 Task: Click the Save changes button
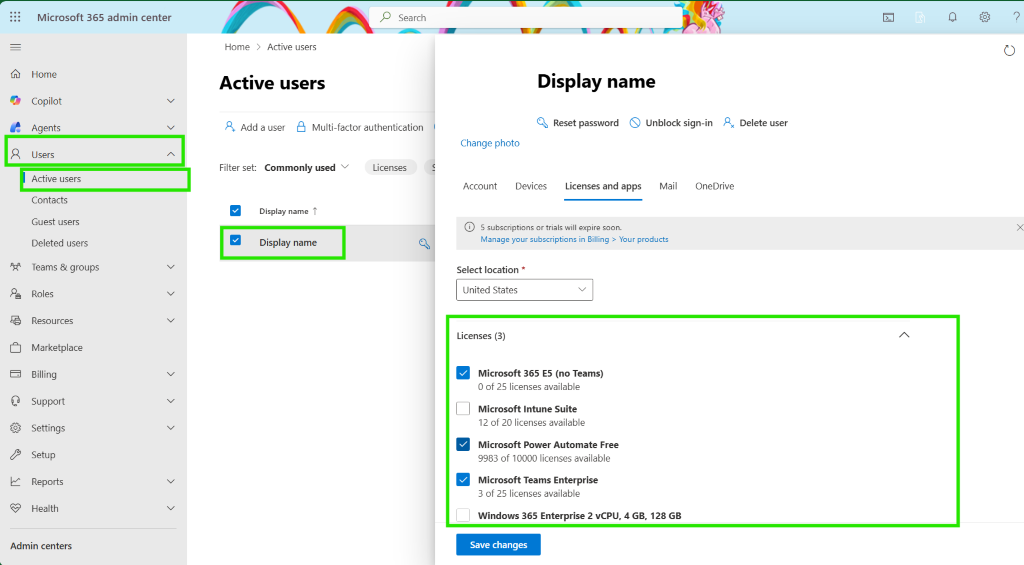click(x=498, y=545)
